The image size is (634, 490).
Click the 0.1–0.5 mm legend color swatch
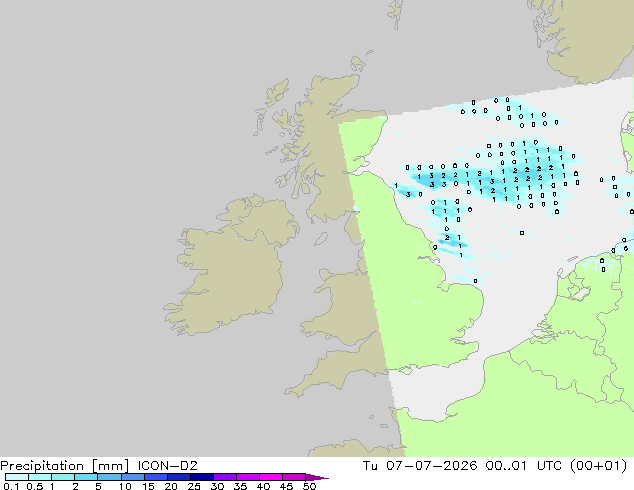(17, 477)
